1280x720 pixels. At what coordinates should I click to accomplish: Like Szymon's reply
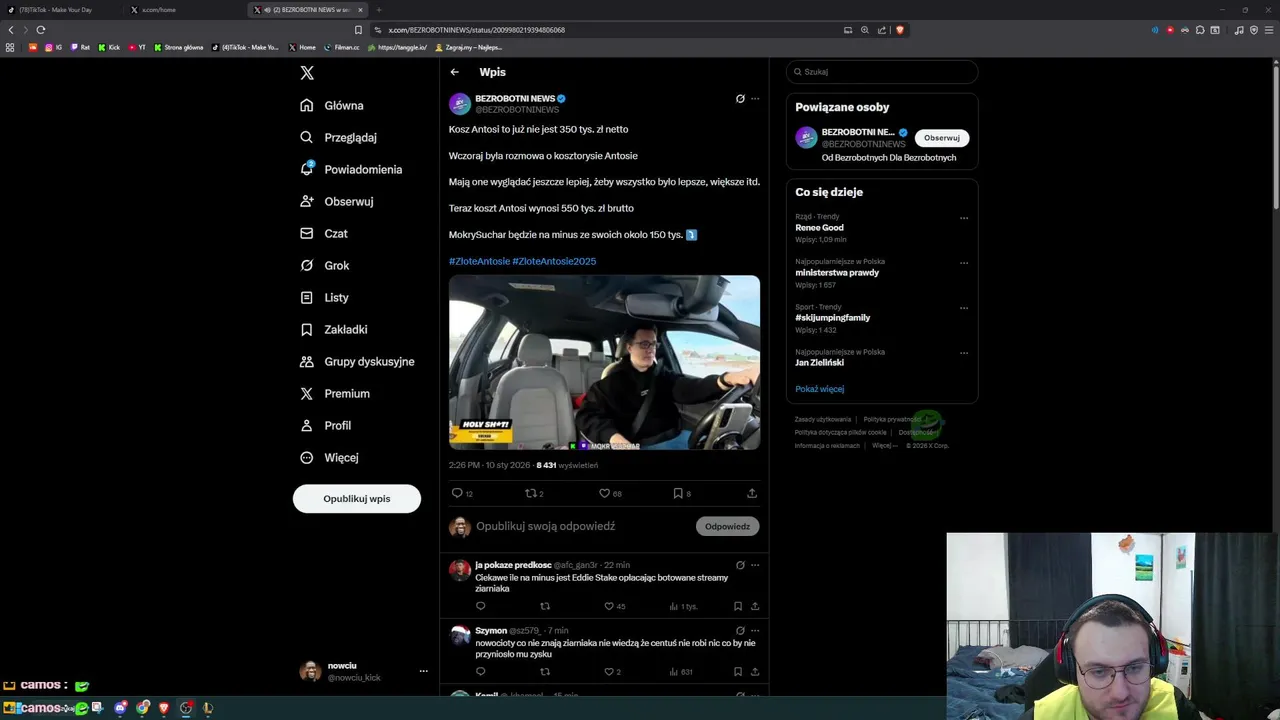[609, 672]
